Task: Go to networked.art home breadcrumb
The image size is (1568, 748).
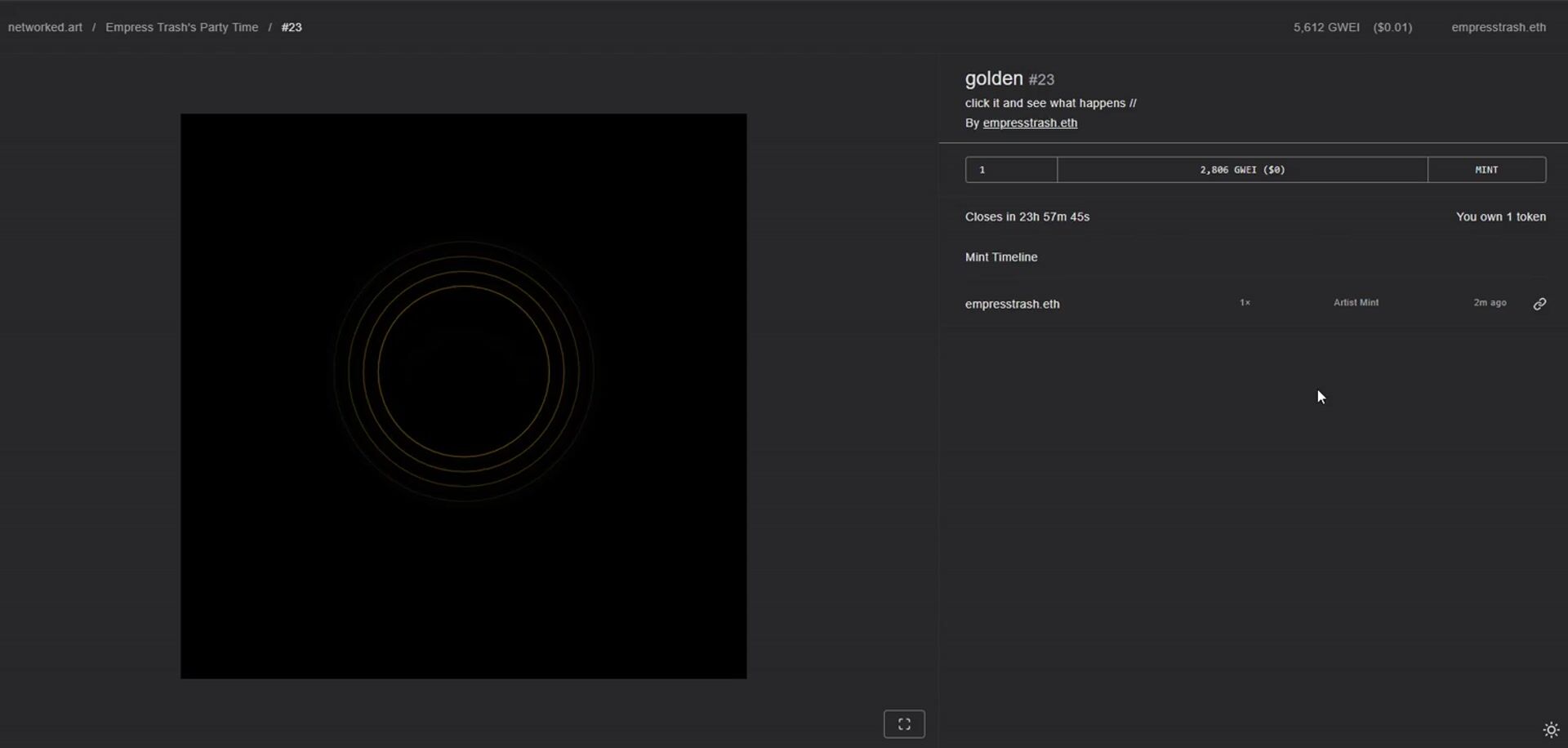Action: click(x=45, y=27)
